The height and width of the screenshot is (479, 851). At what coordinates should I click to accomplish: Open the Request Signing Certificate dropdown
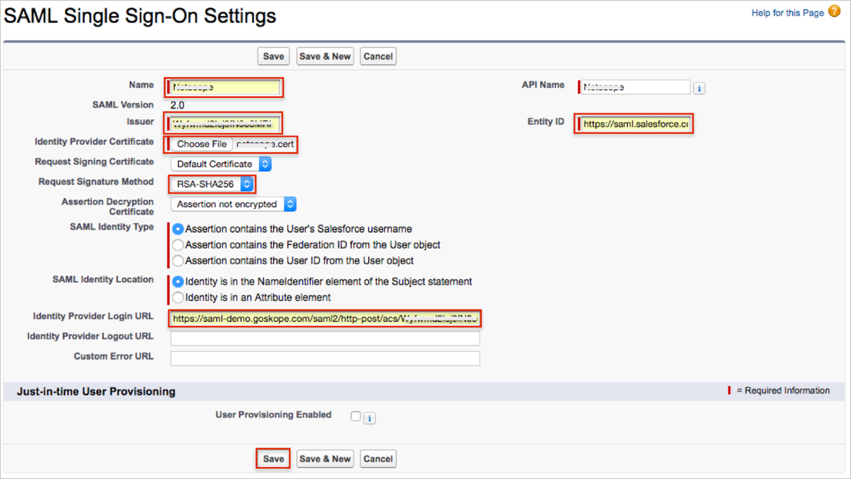[221, 164]
